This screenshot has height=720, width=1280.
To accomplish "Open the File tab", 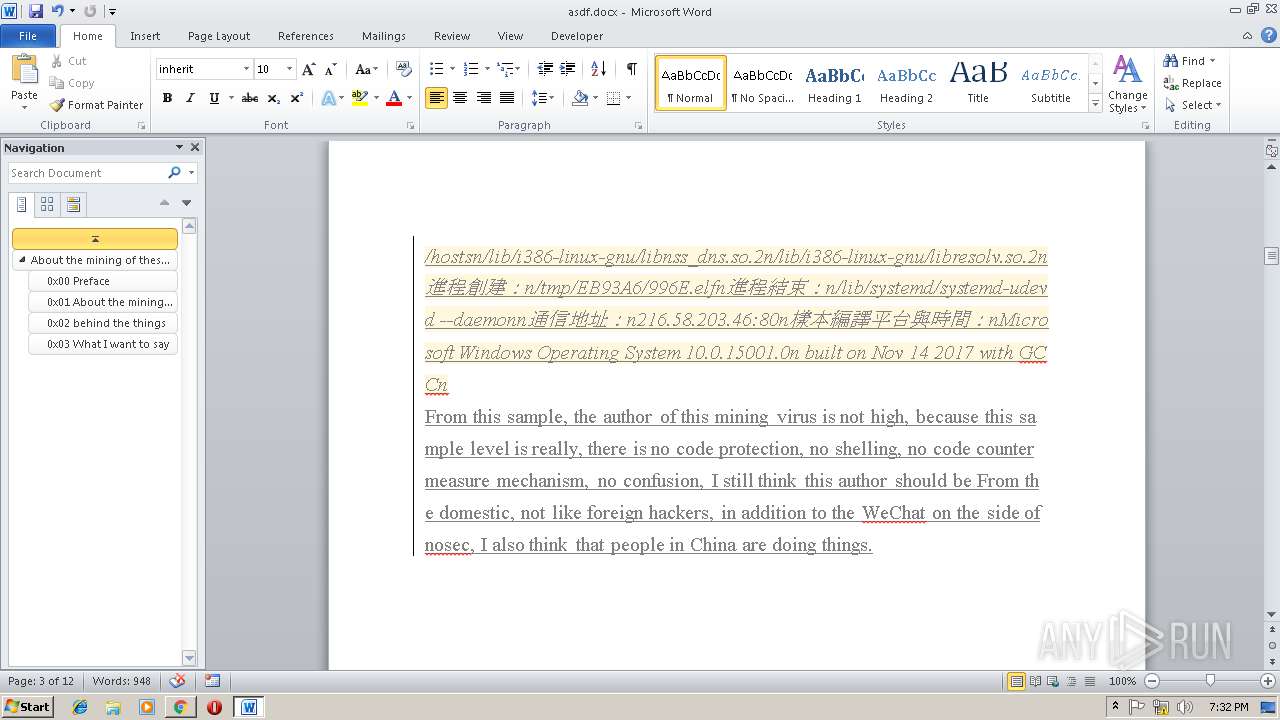I will point(28,36).
